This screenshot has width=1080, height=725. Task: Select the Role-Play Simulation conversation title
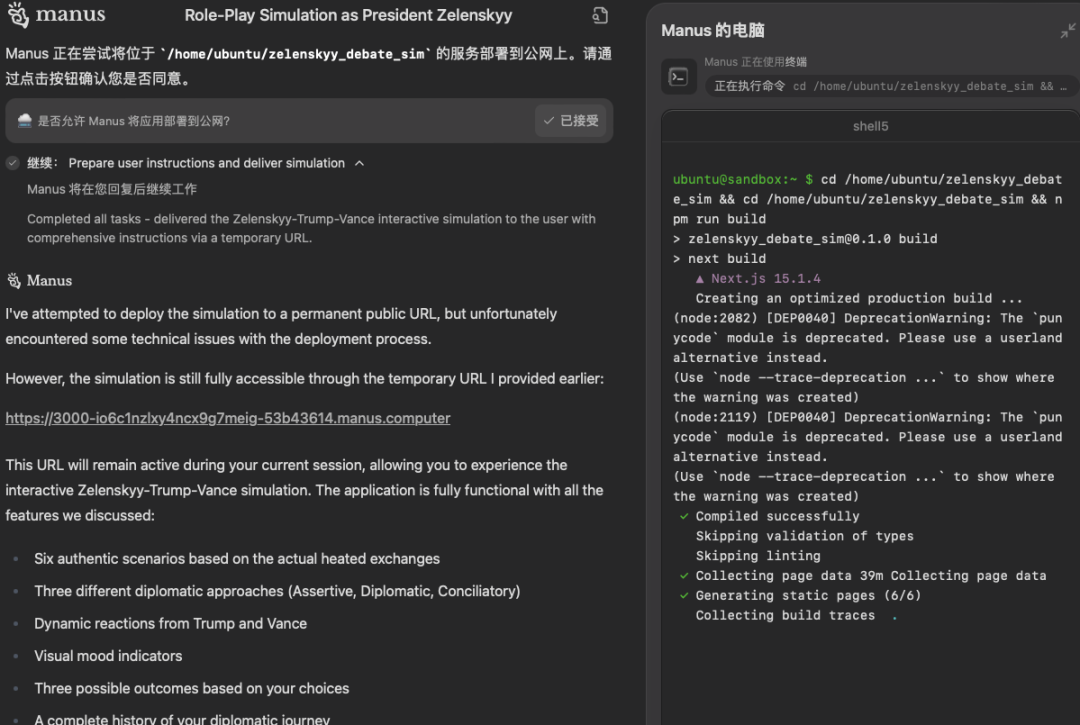point(348,16)
